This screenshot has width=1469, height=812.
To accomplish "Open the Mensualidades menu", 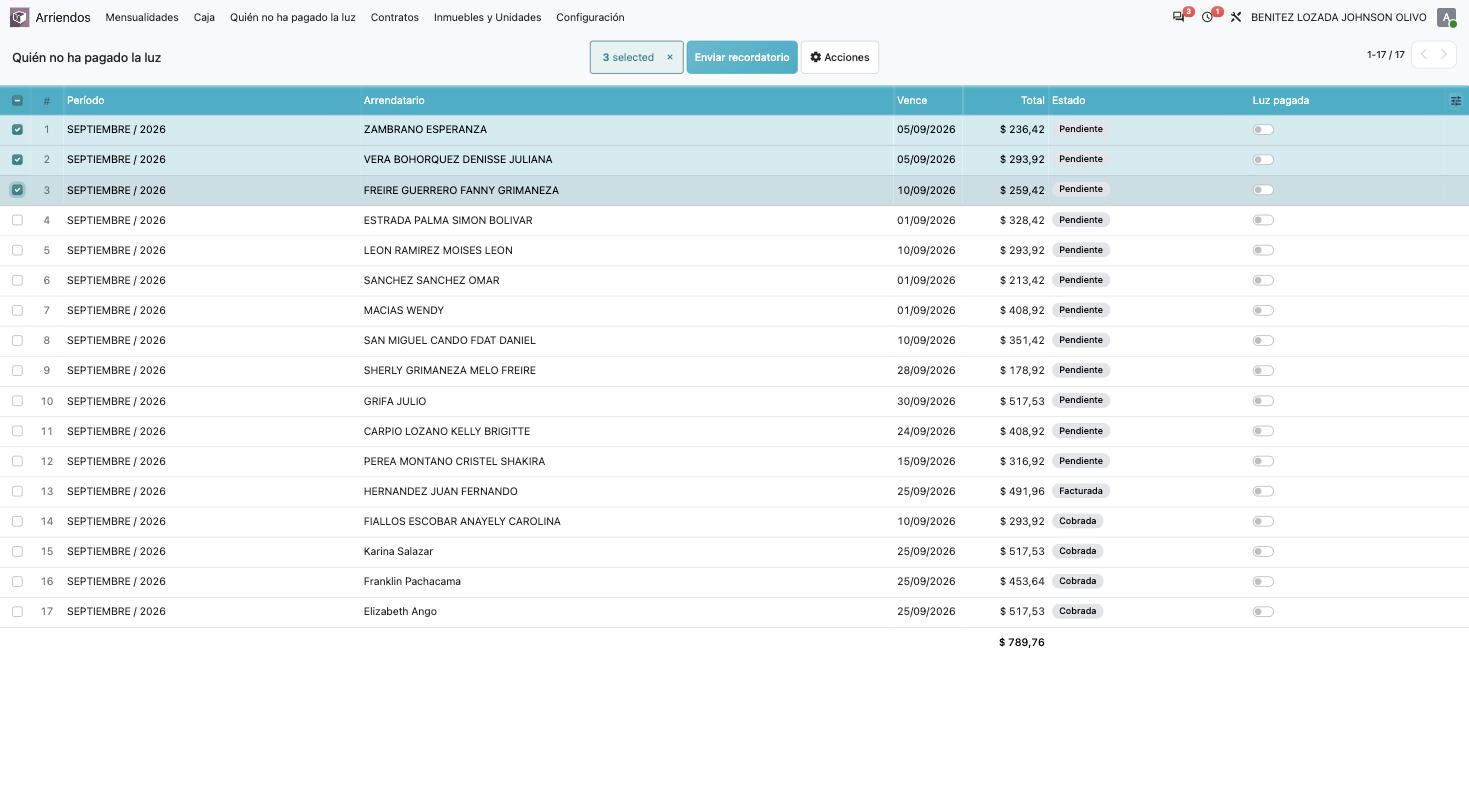I will point(142,17).
